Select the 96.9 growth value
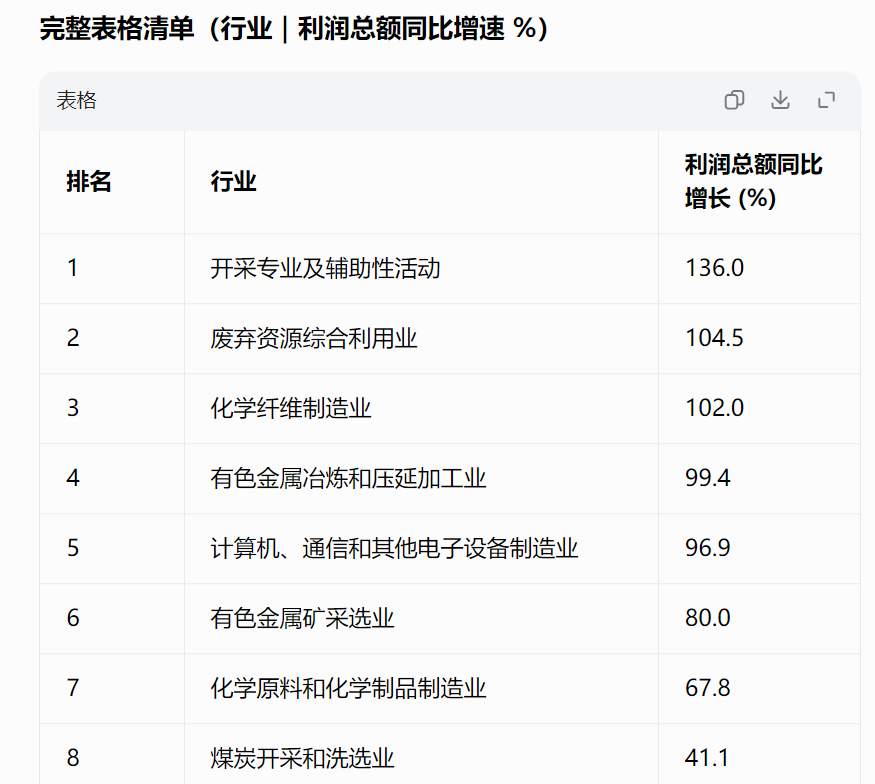The width and height of the screenshot is (875, 784). pyautogui.click(x=708, y=548)
